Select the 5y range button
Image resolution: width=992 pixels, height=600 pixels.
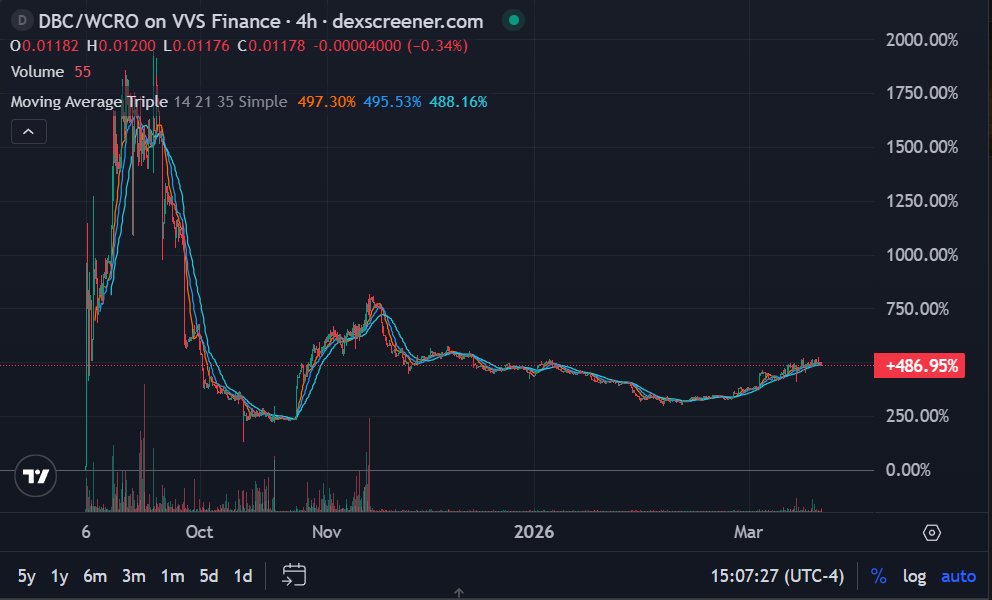point(26,576)
